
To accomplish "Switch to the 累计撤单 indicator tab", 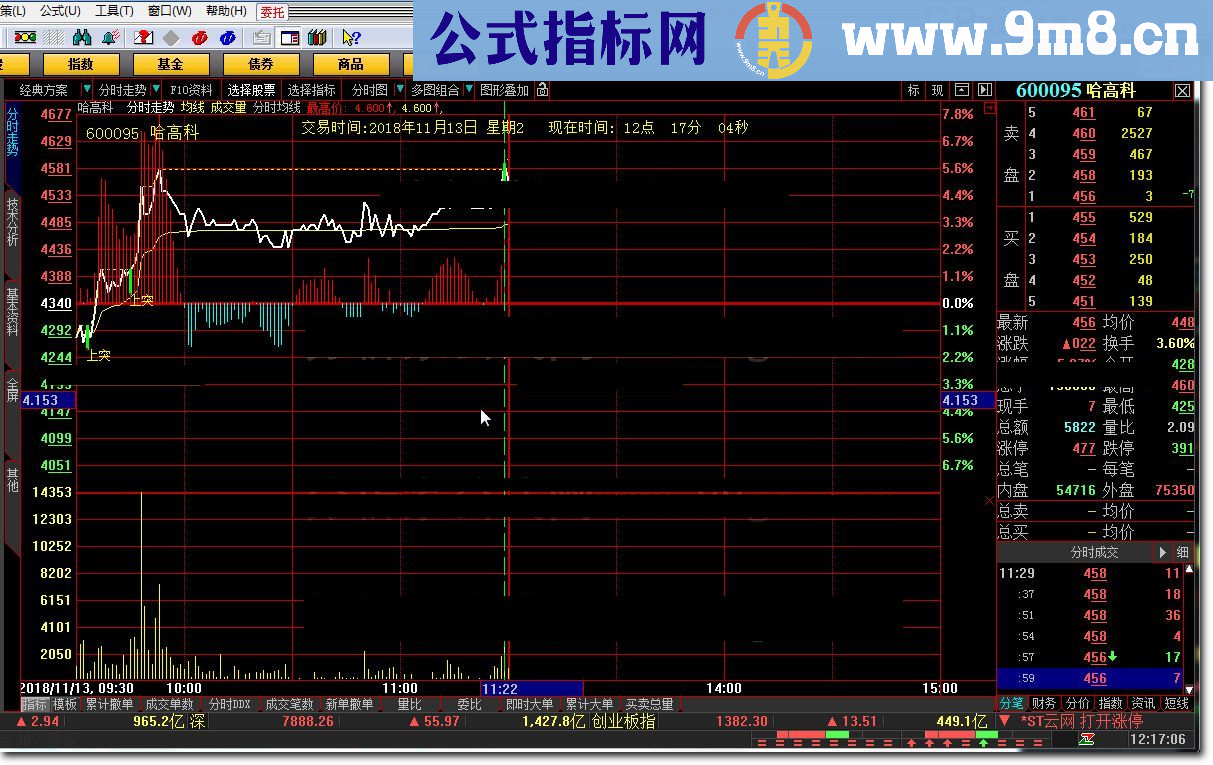I will (x=109, y=704).
